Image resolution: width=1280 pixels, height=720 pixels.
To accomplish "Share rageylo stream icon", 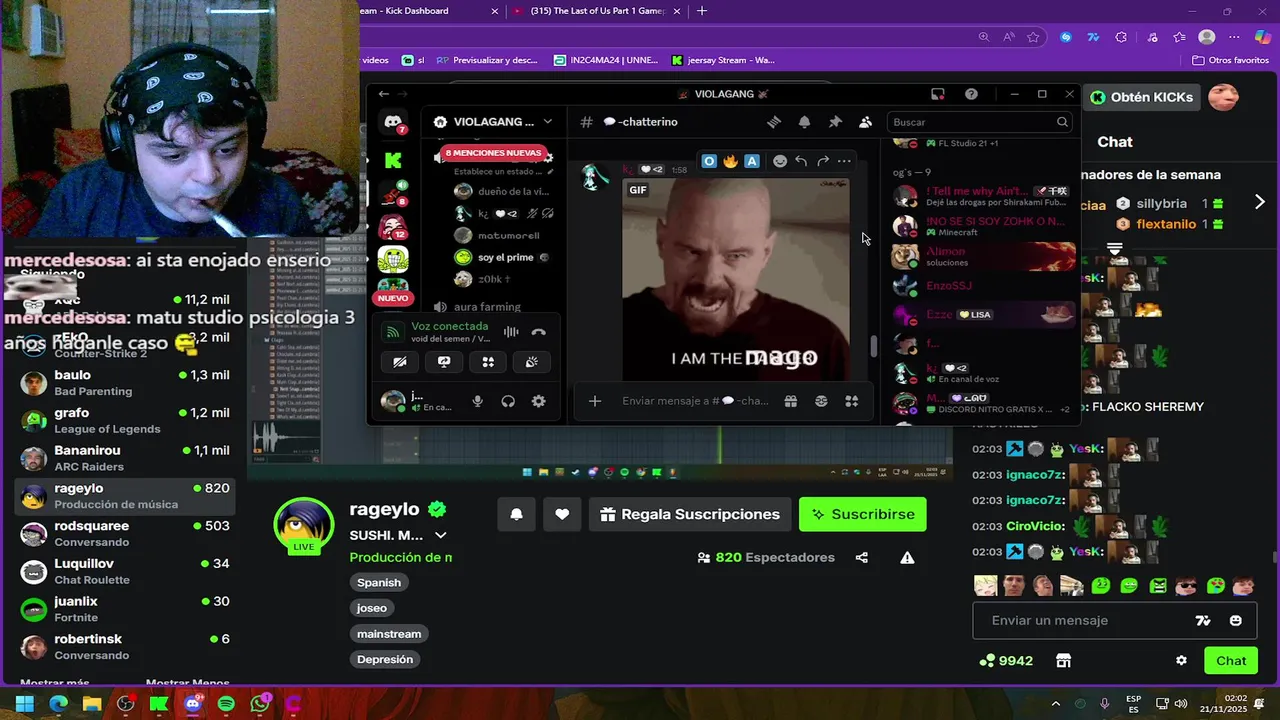I will click(x=862, y=557).
